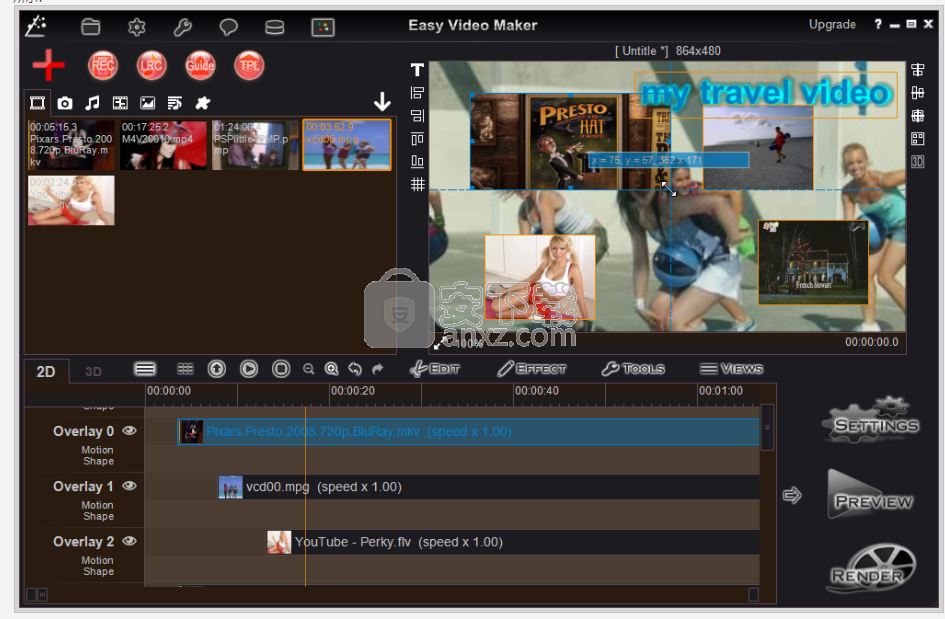Screen dimensions: 945x619
Task: Switch to the camera photo media tab
Action: 64,103
